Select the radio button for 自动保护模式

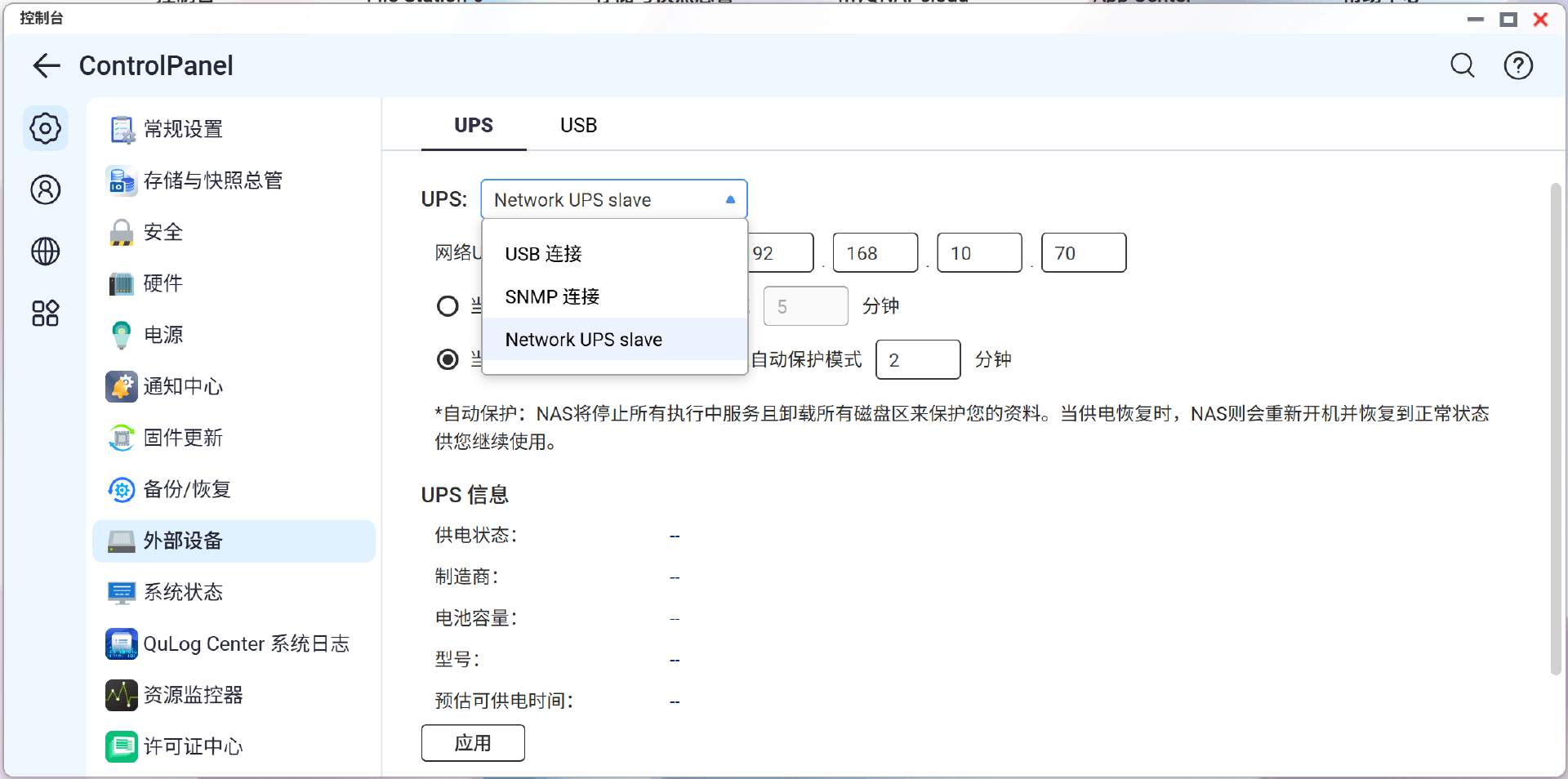pos(448,359)
